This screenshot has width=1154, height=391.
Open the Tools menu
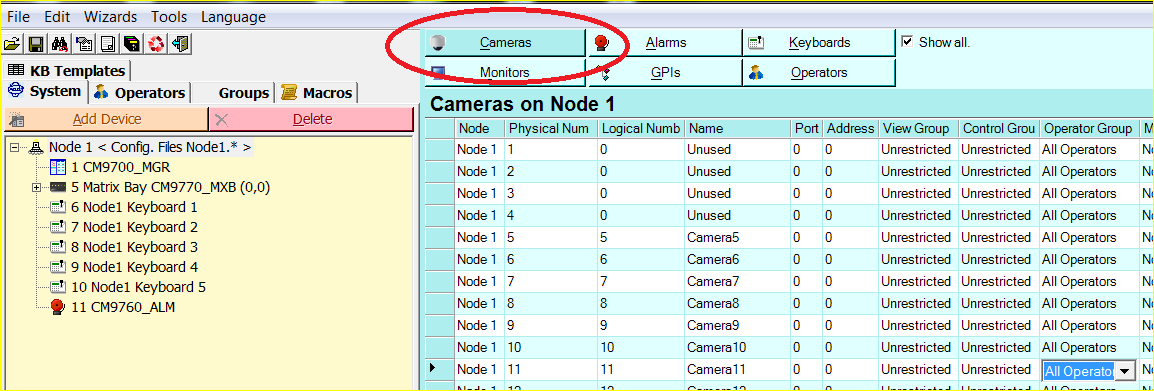[x=169, y=16]
